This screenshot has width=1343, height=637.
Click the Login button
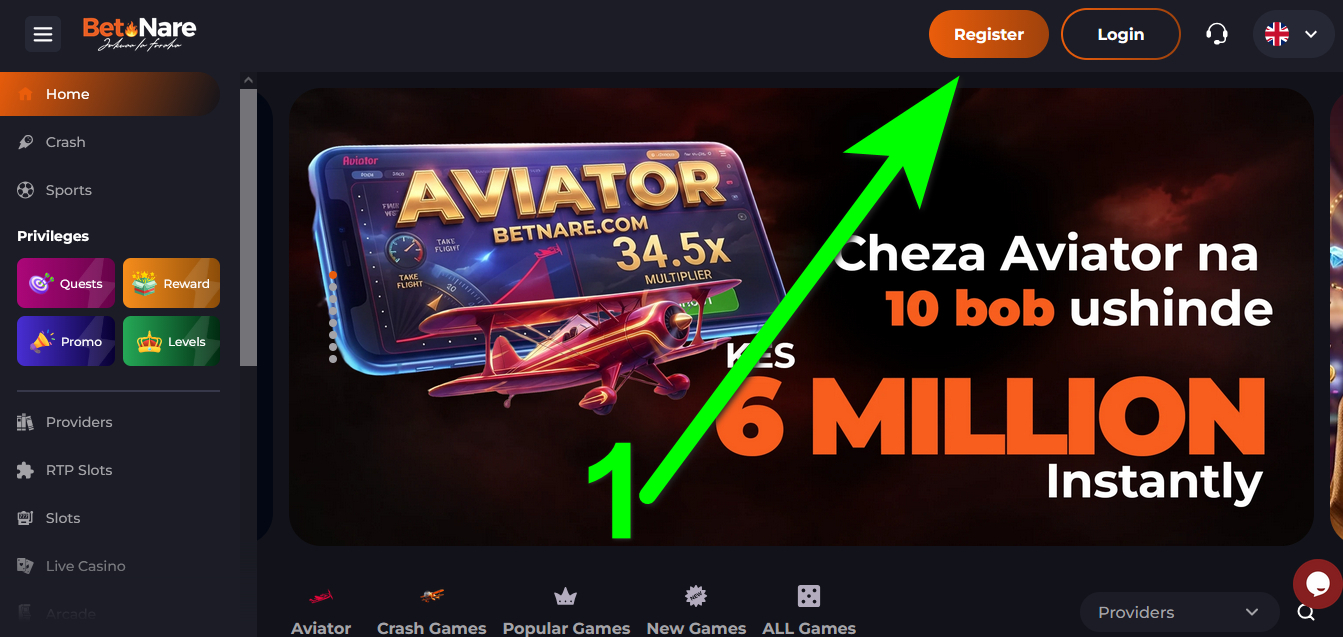[1120, 34]
